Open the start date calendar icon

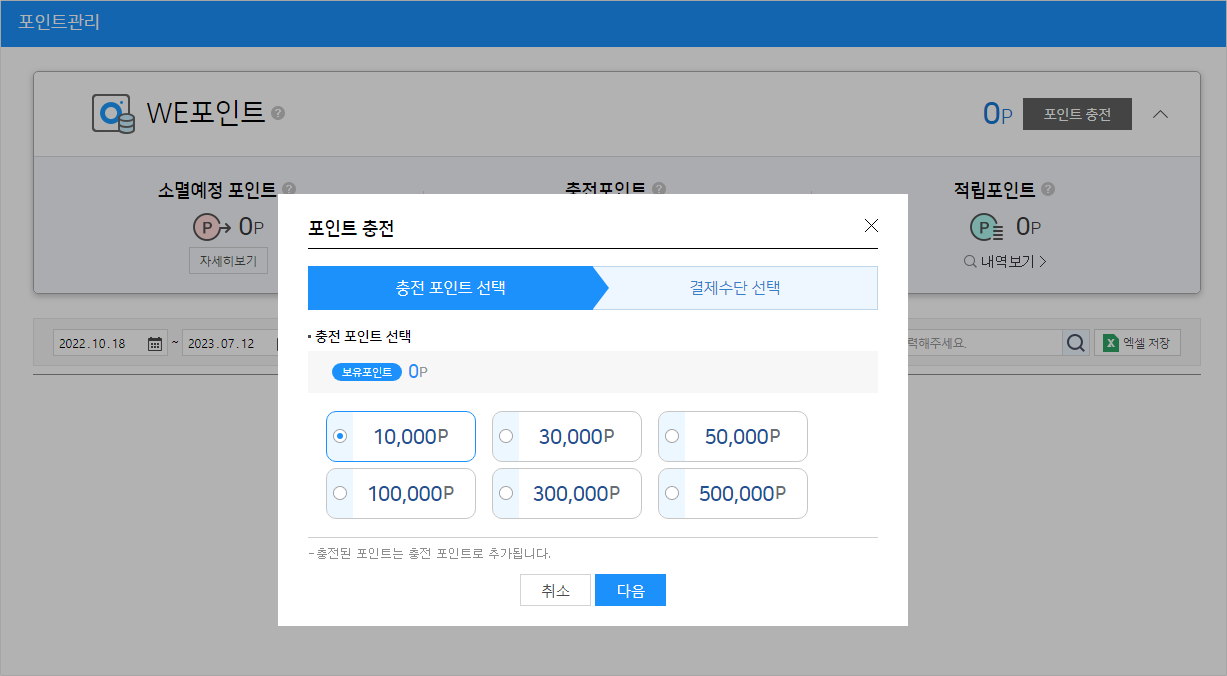[x=155, y=343]
